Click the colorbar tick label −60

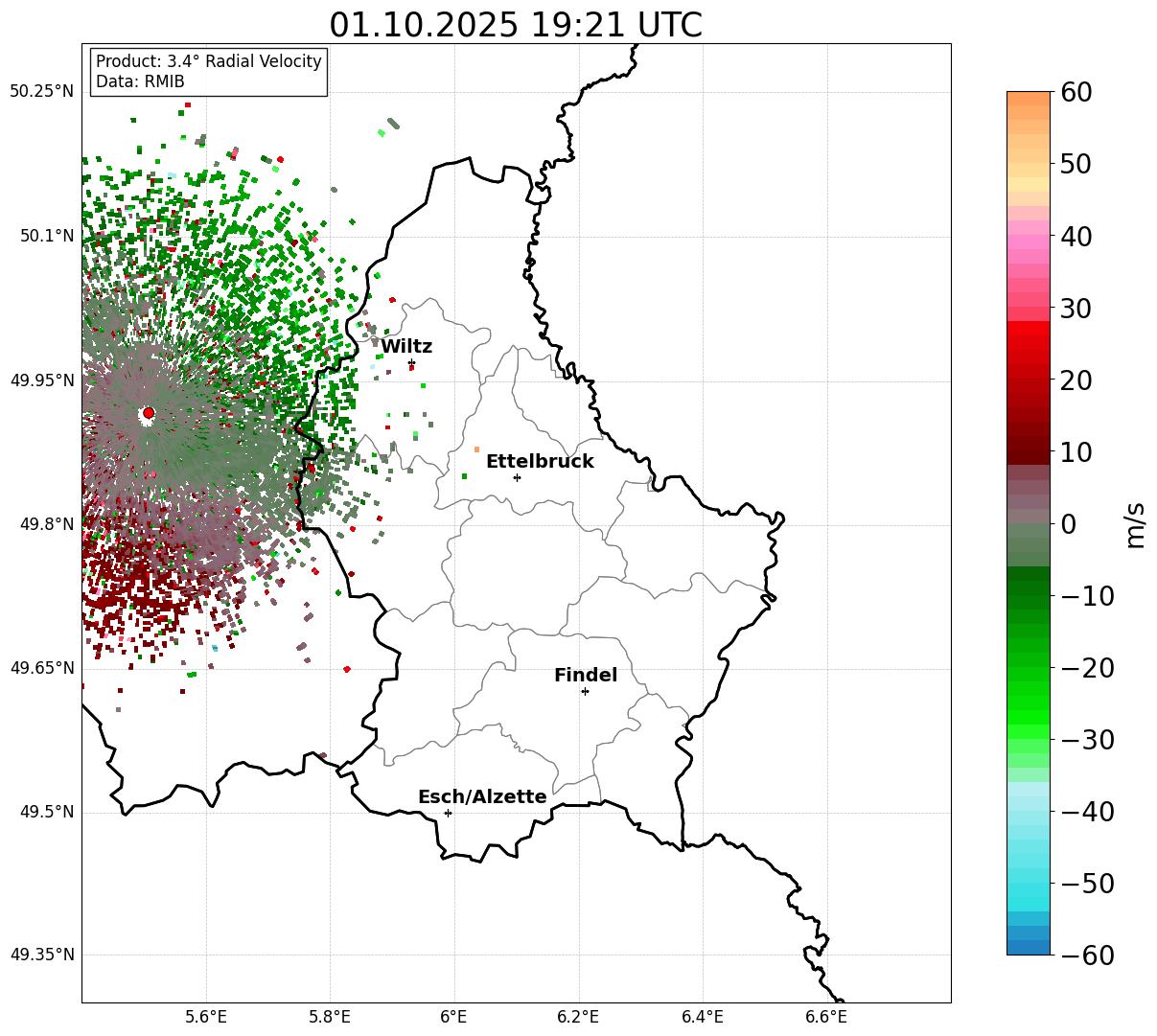[1087, 955]
